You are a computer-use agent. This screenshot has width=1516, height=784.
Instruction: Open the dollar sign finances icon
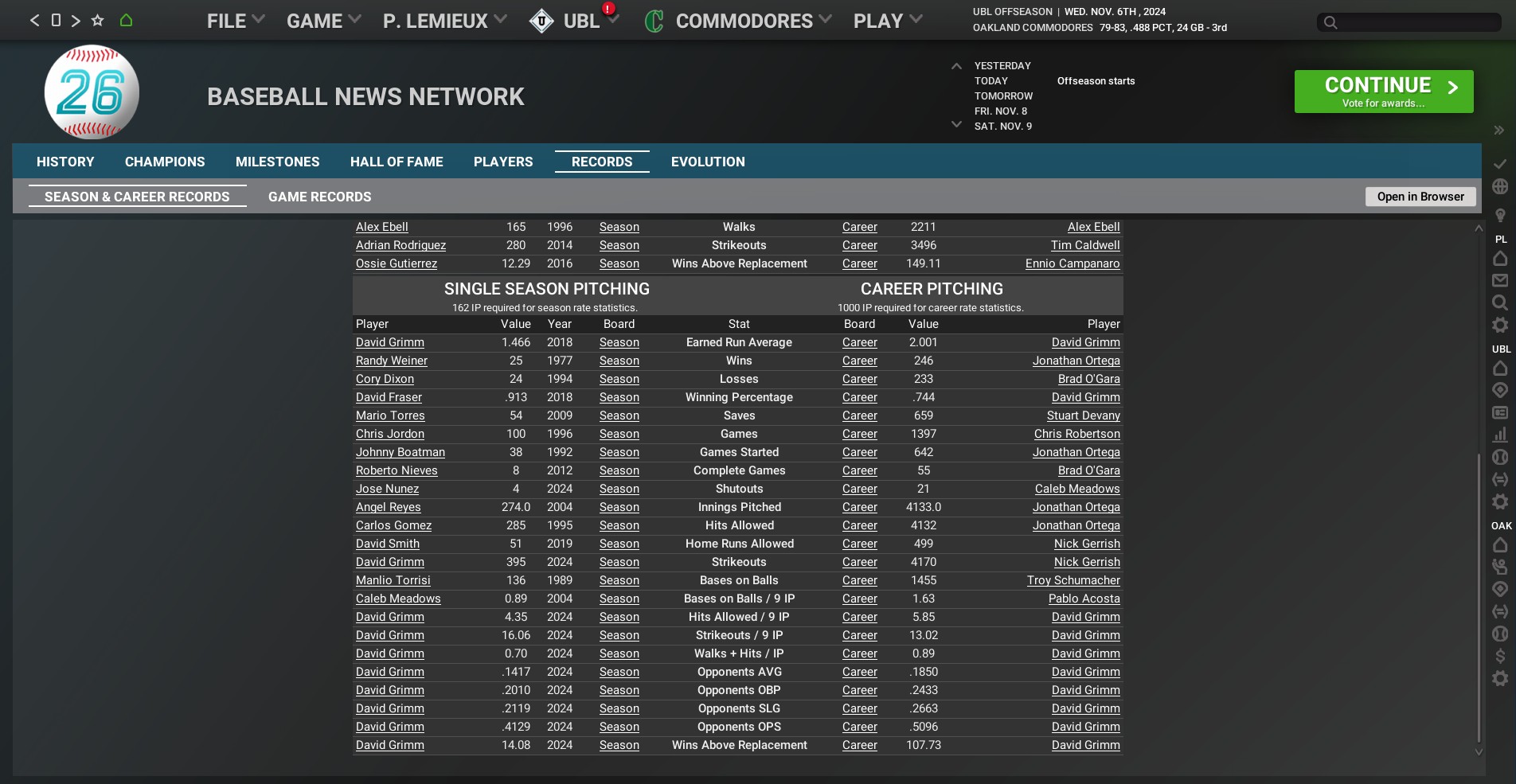click(x=1500, y=656)
